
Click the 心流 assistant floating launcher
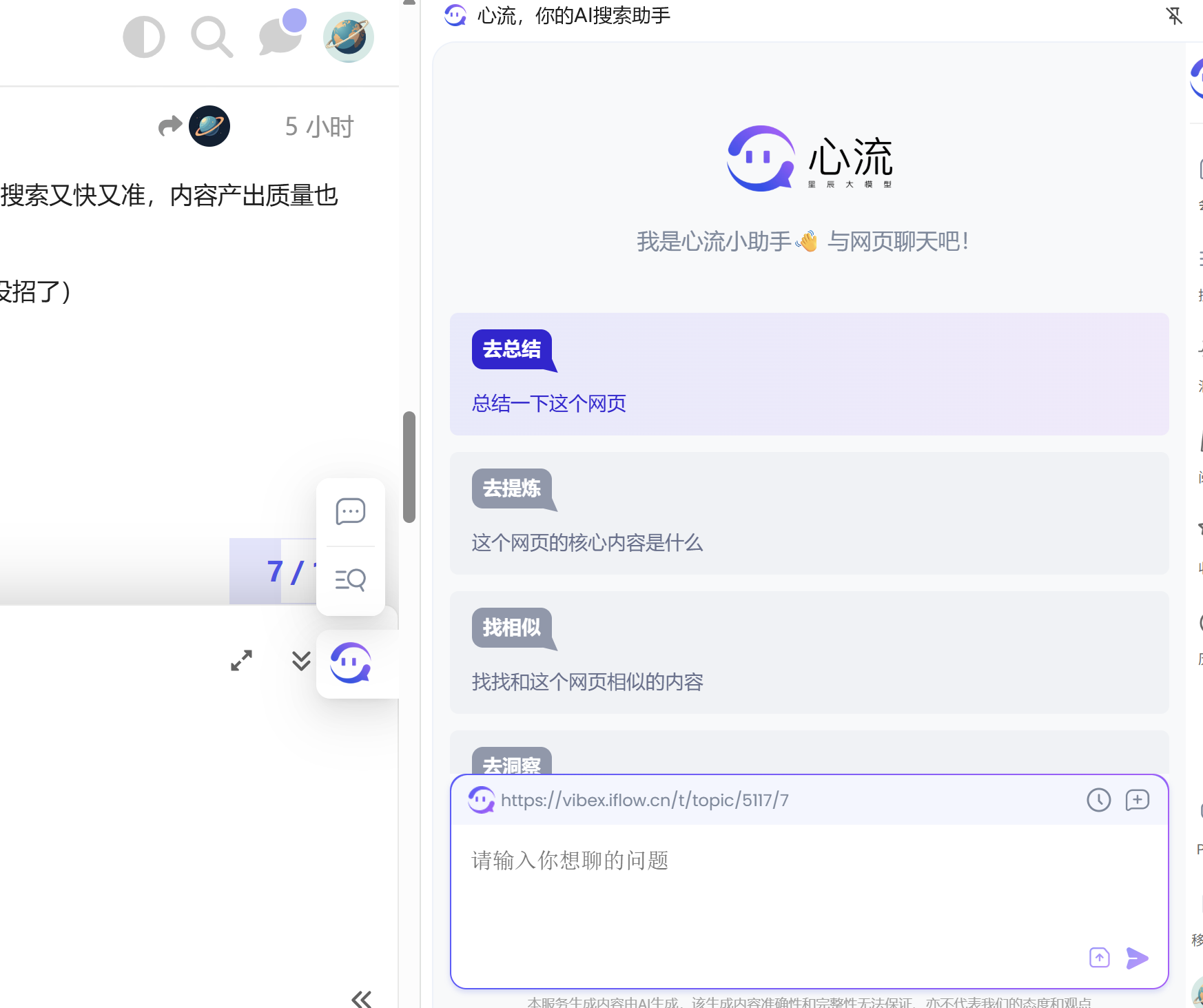click(351, 664)
